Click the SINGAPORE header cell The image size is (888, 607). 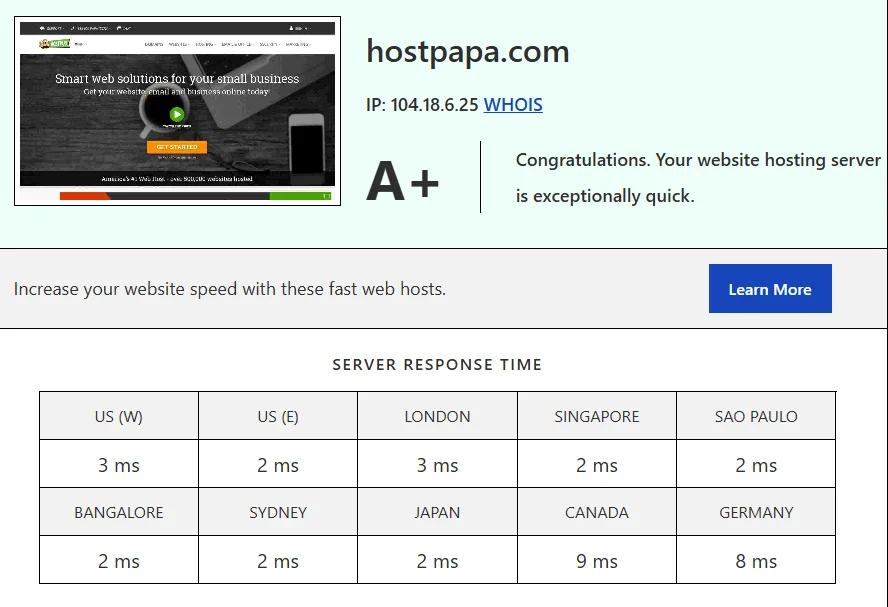tap(597, 416)
